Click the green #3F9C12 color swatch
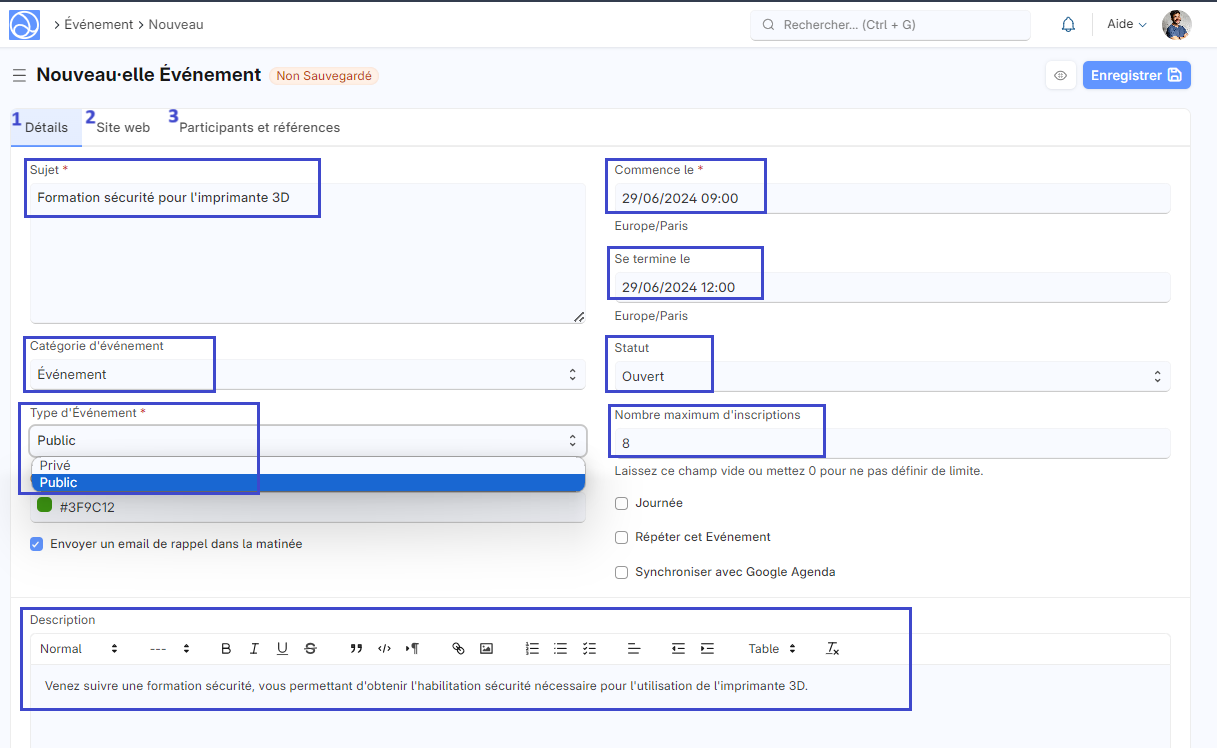 click(45, 506)
